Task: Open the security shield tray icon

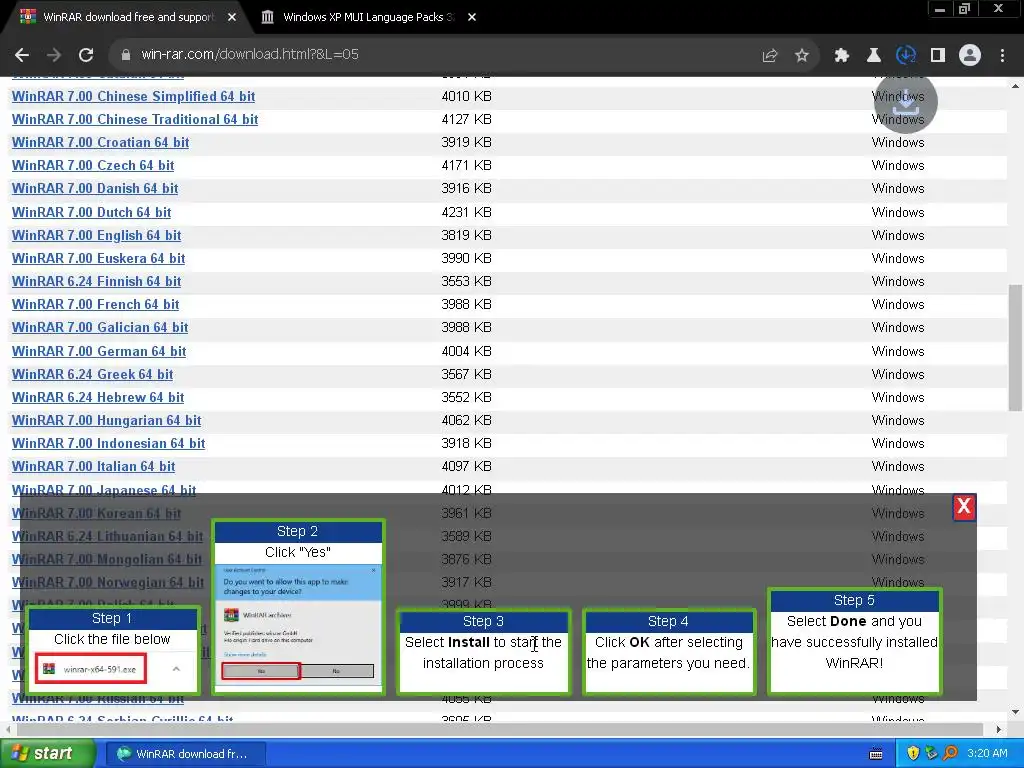Action: tap(913, 753)
